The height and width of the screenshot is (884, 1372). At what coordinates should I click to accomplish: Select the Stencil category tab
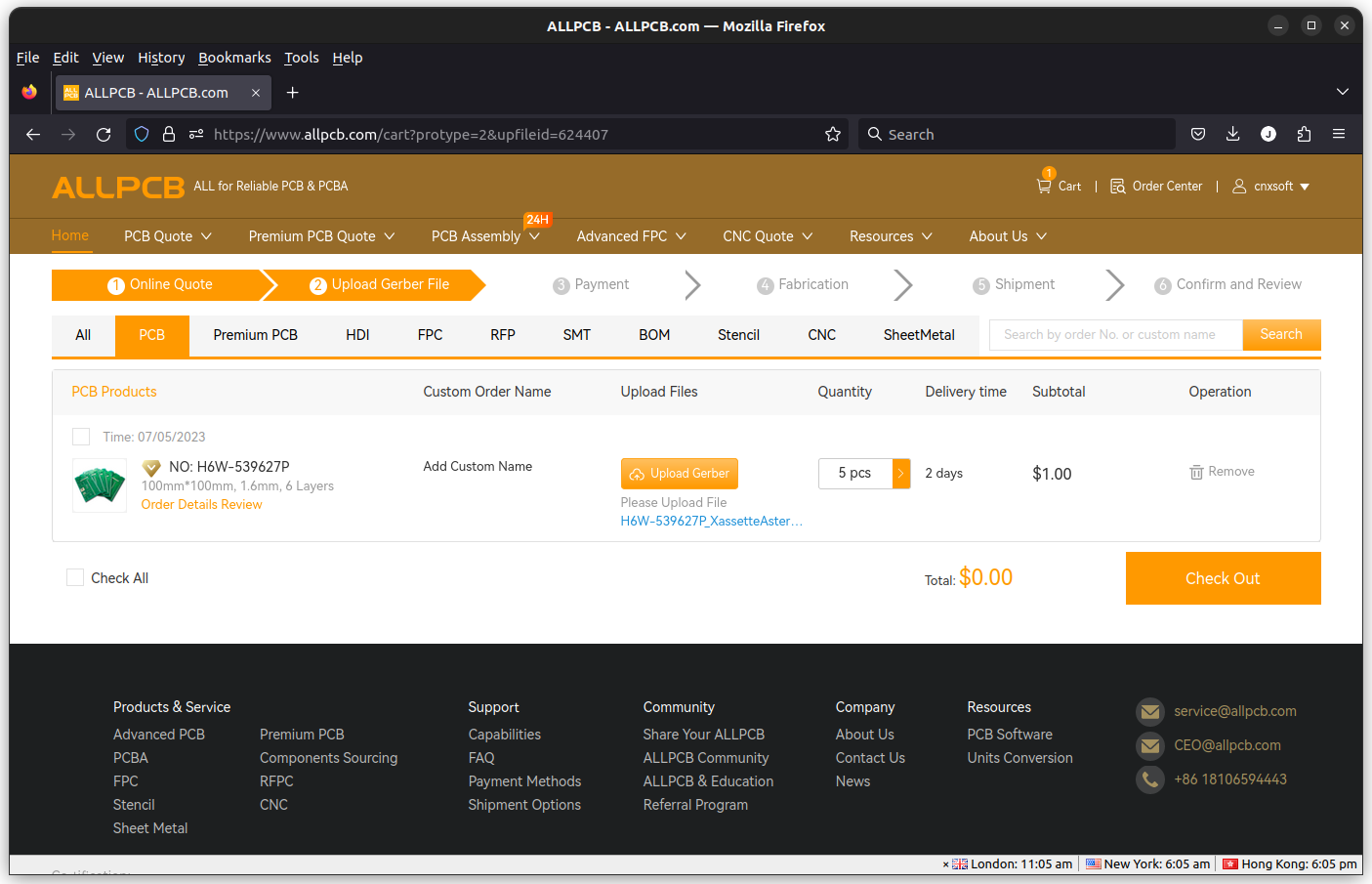738,335
